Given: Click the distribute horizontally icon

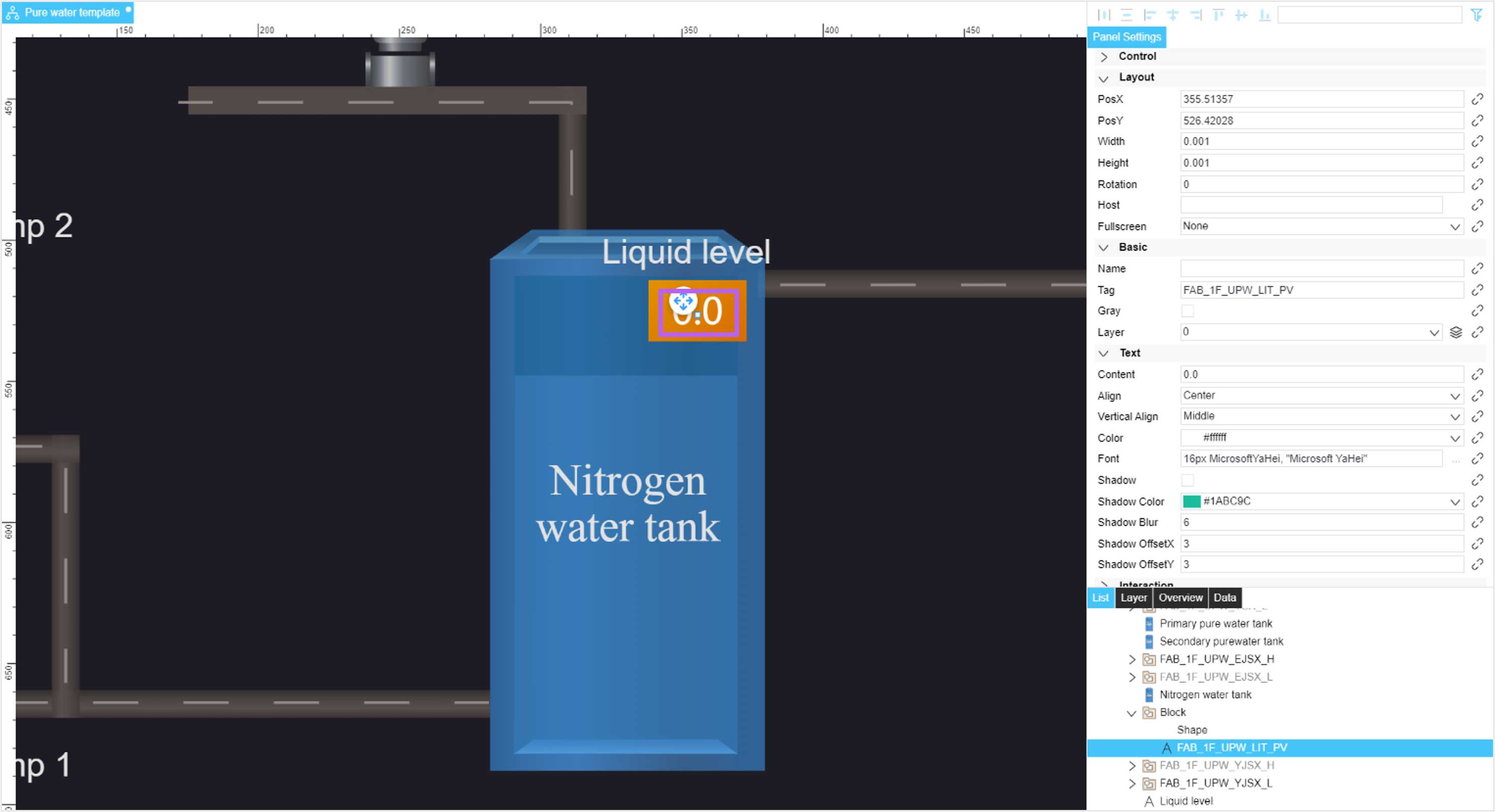Looking at the screenshot, I should point(1104,15).
